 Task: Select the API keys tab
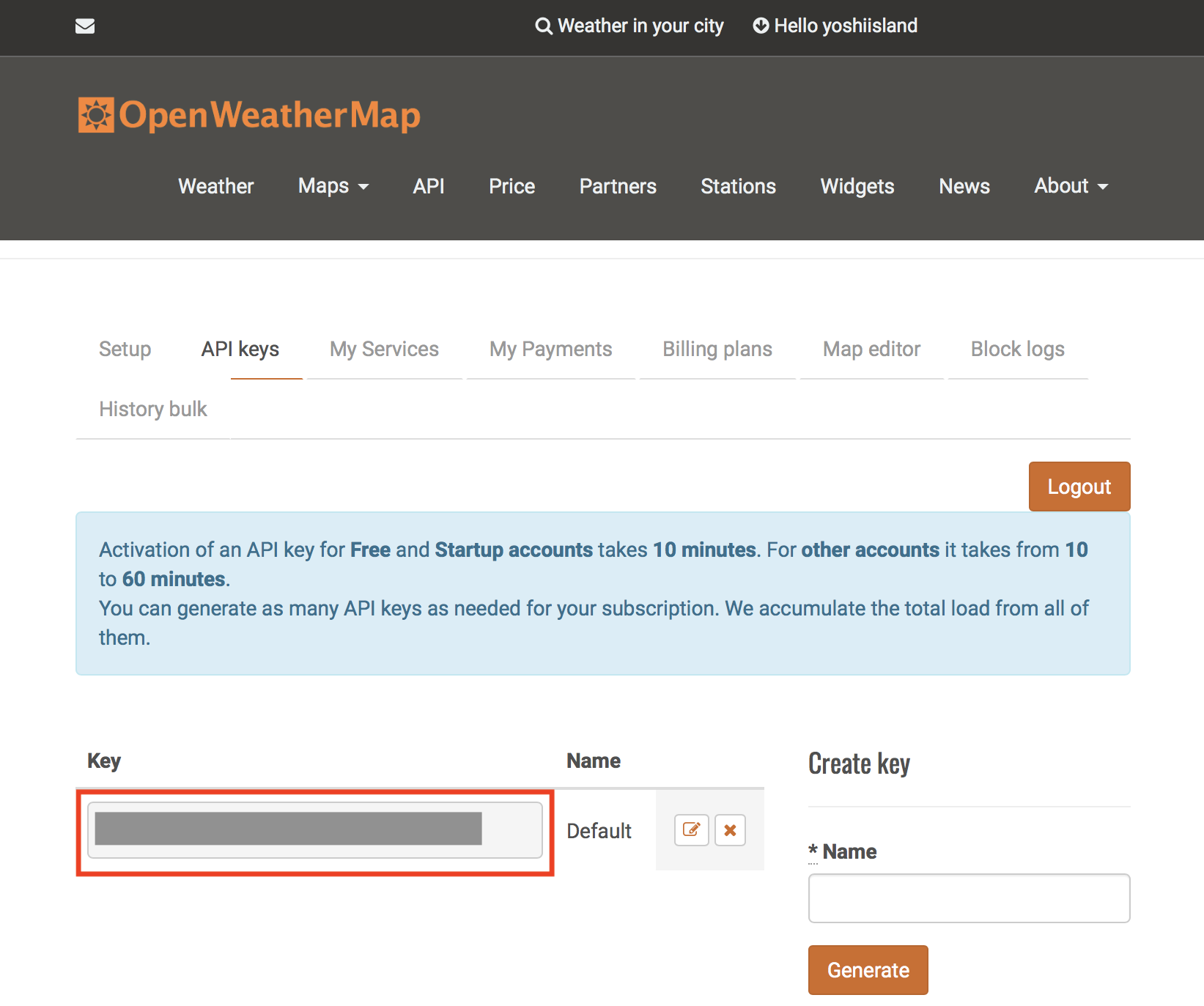[x=240, y=349]
